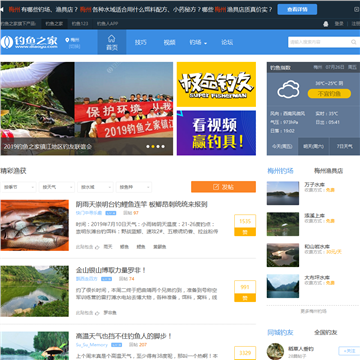The height and width of the screenshot is (360, 360).
Task: Click the search magnifier icon
Action: [353, 42]
